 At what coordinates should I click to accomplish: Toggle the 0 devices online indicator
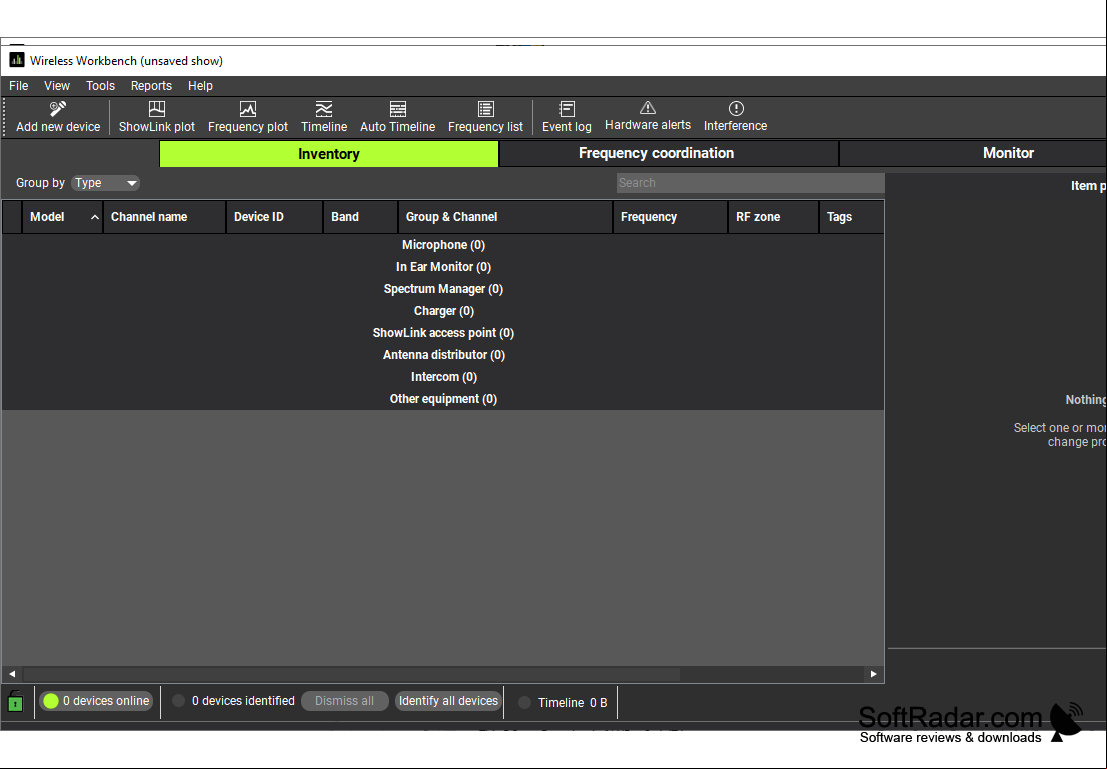(96, 701)
